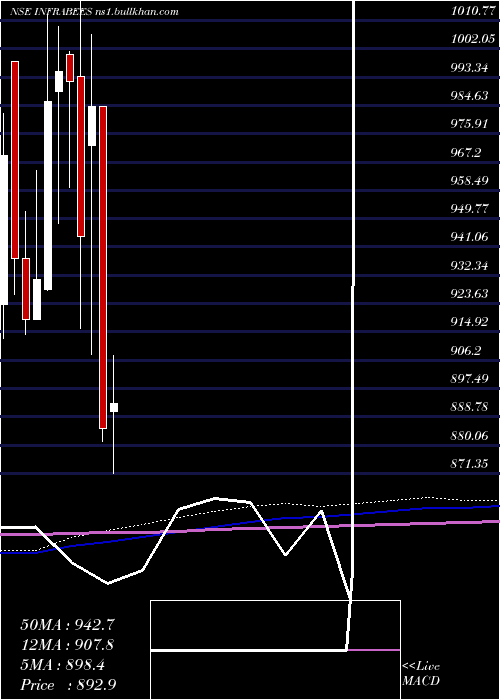
Task: Click the 932.34 price axis label
Action: 469,266
